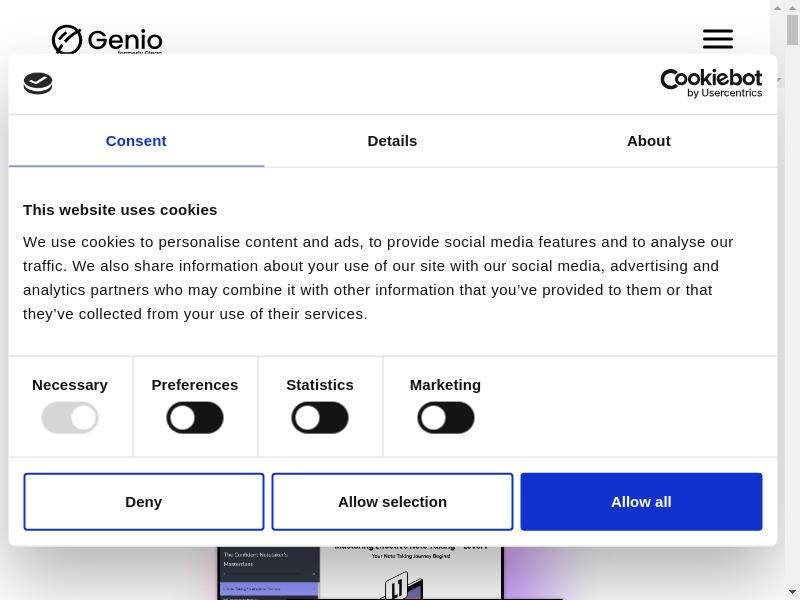Open the About tab
Viewport: 800px width, 600px height.
(648, 141)
